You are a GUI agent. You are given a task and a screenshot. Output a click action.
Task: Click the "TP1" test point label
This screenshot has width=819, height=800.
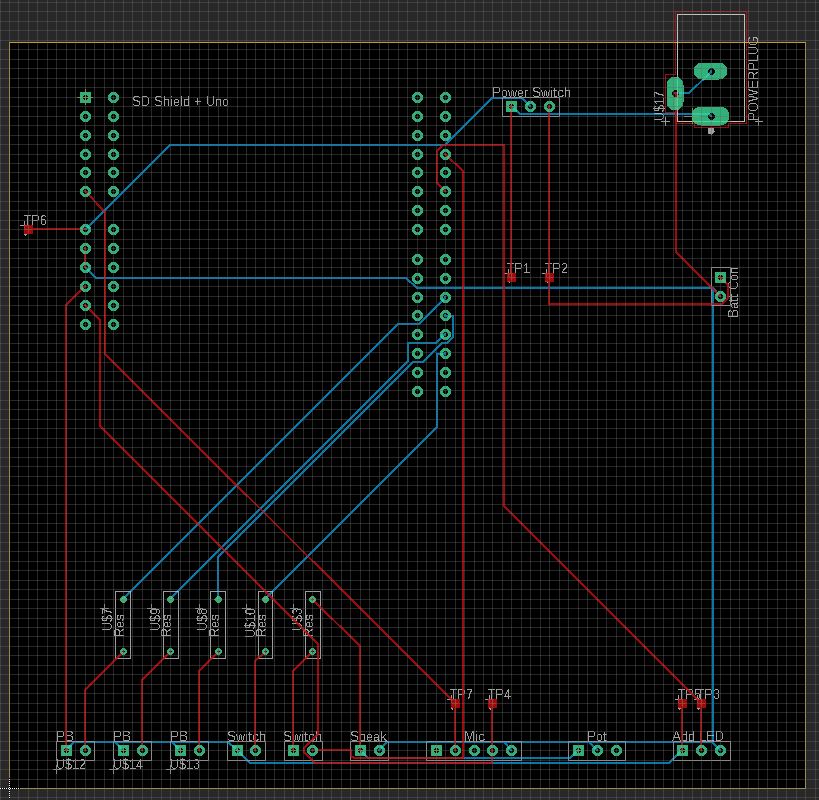point(519,268)
